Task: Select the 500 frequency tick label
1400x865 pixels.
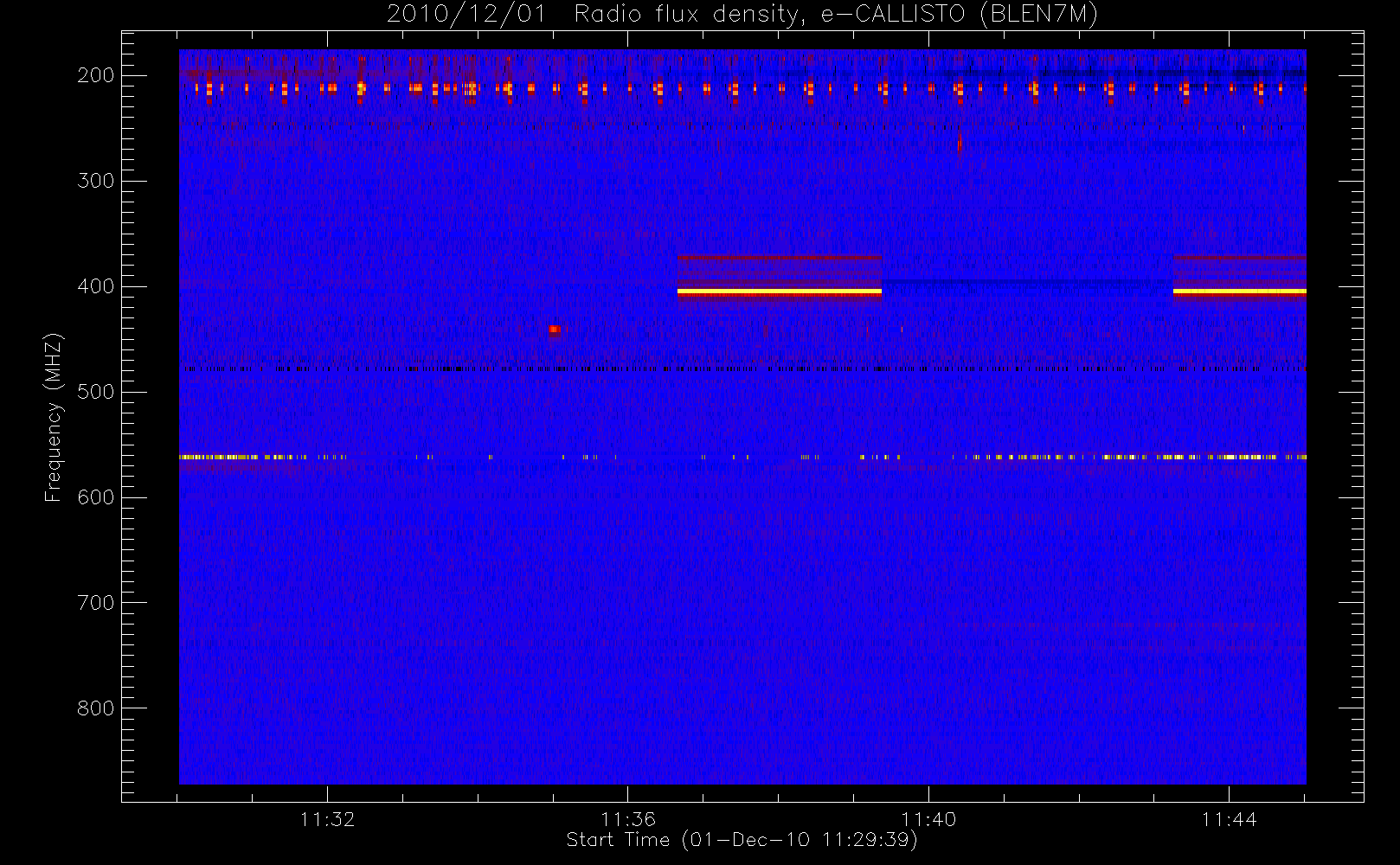Action: coord(96,392)
